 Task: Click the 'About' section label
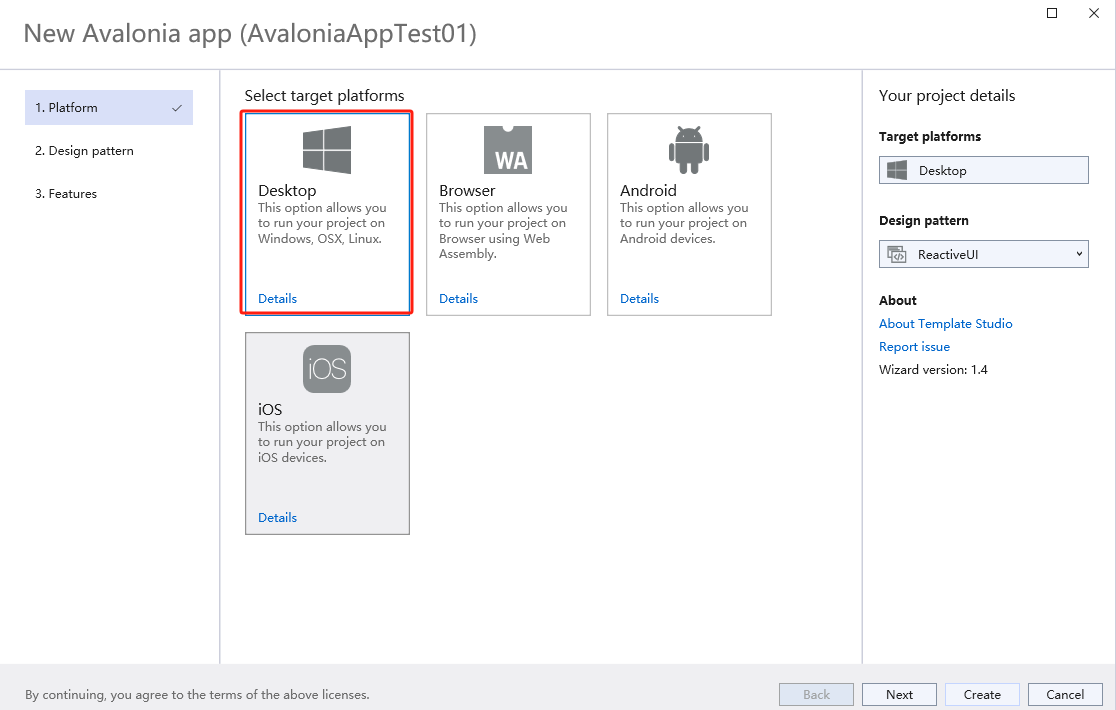pyautogui.click(x=897, y=300)
